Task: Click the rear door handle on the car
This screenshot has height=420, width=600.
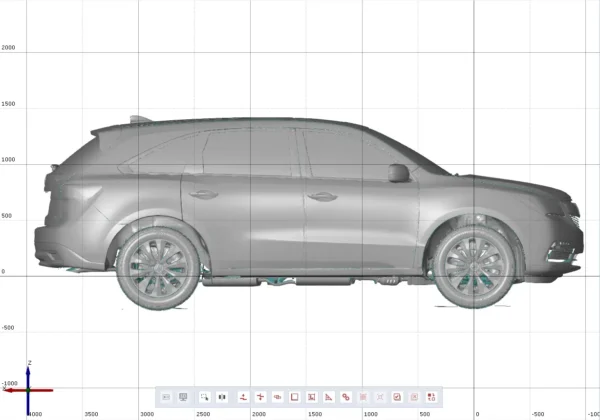Action: [x=204, y=194]
